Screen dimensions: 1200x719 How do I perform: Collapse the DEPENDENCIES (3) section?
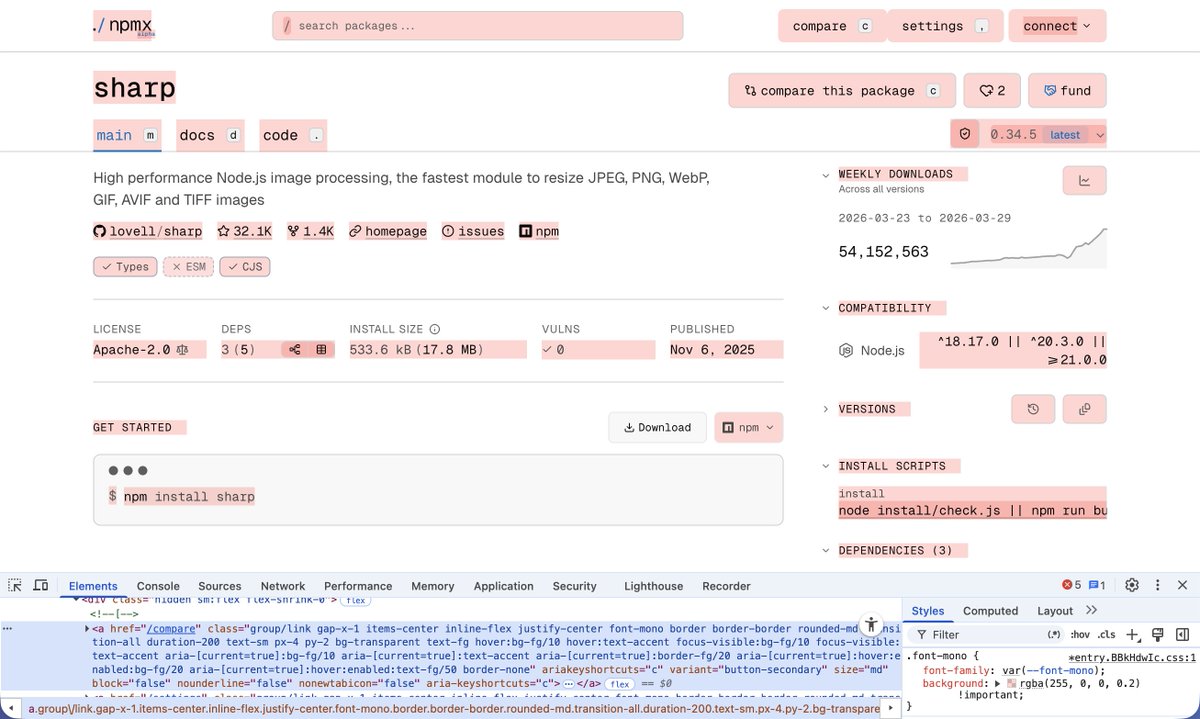(825, 550)
